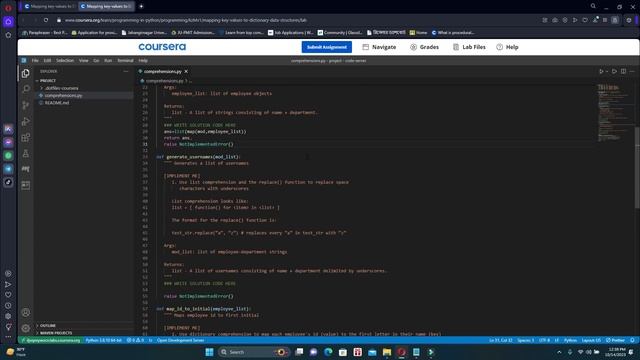The width and height of the screenshot is (640, 360).
Task: Click Python language mode in status bar
Action: coord(570,340)
